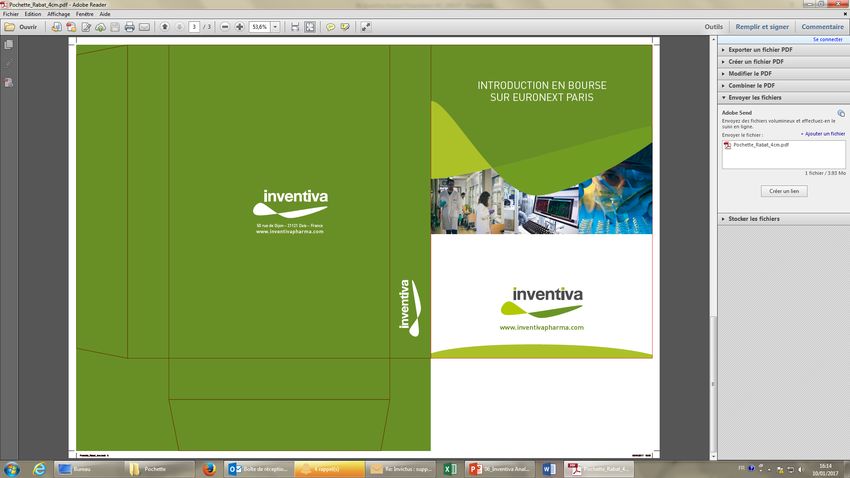Open the page thumbnails sidebar icon
Screen dimensions: 850x478
[9, 45]
